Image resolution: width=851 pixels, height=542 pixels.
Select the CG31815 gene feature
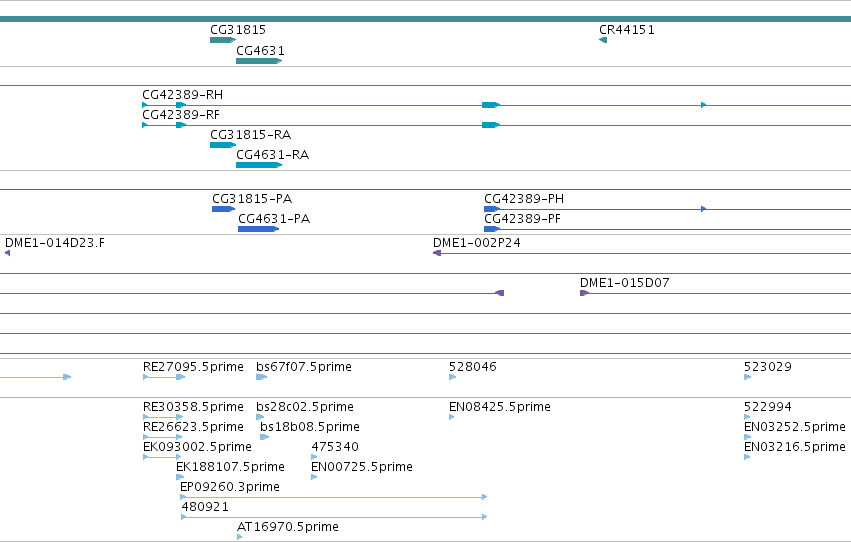click(x=223, y=40)
